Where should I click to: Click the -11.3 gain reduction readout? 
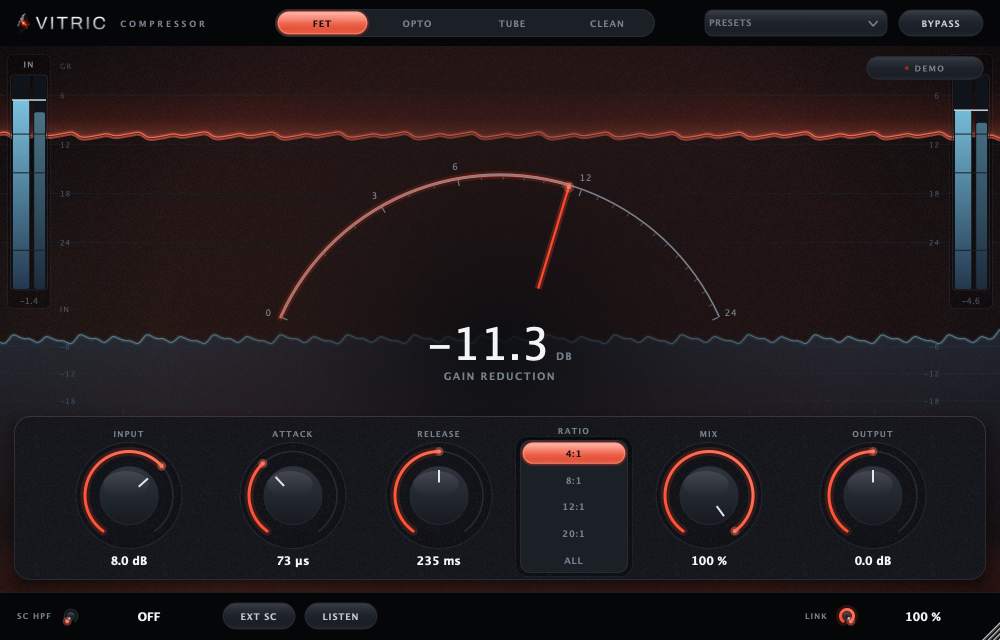click(489, 345)
